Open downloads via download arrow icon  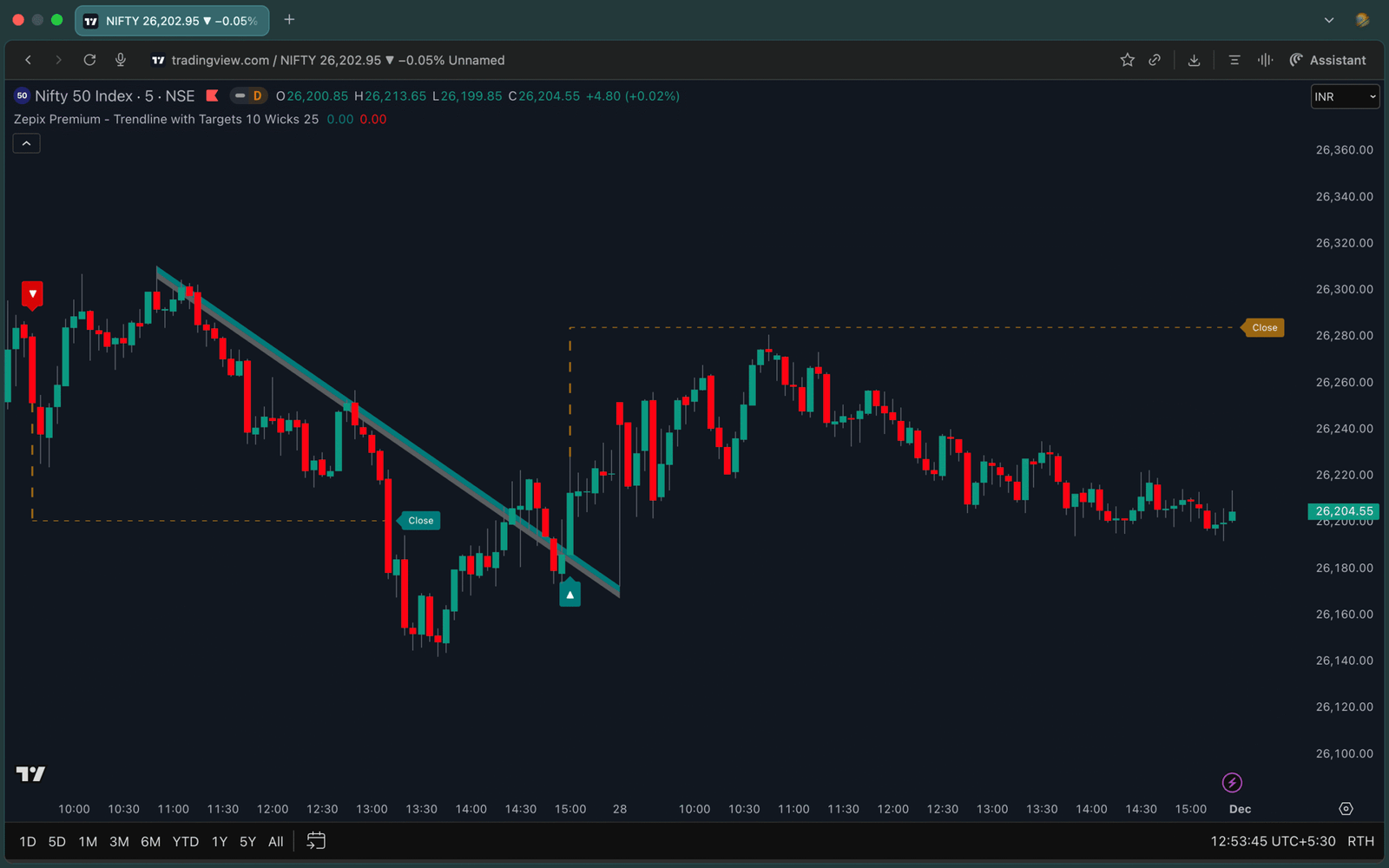tap(1194, 60)
